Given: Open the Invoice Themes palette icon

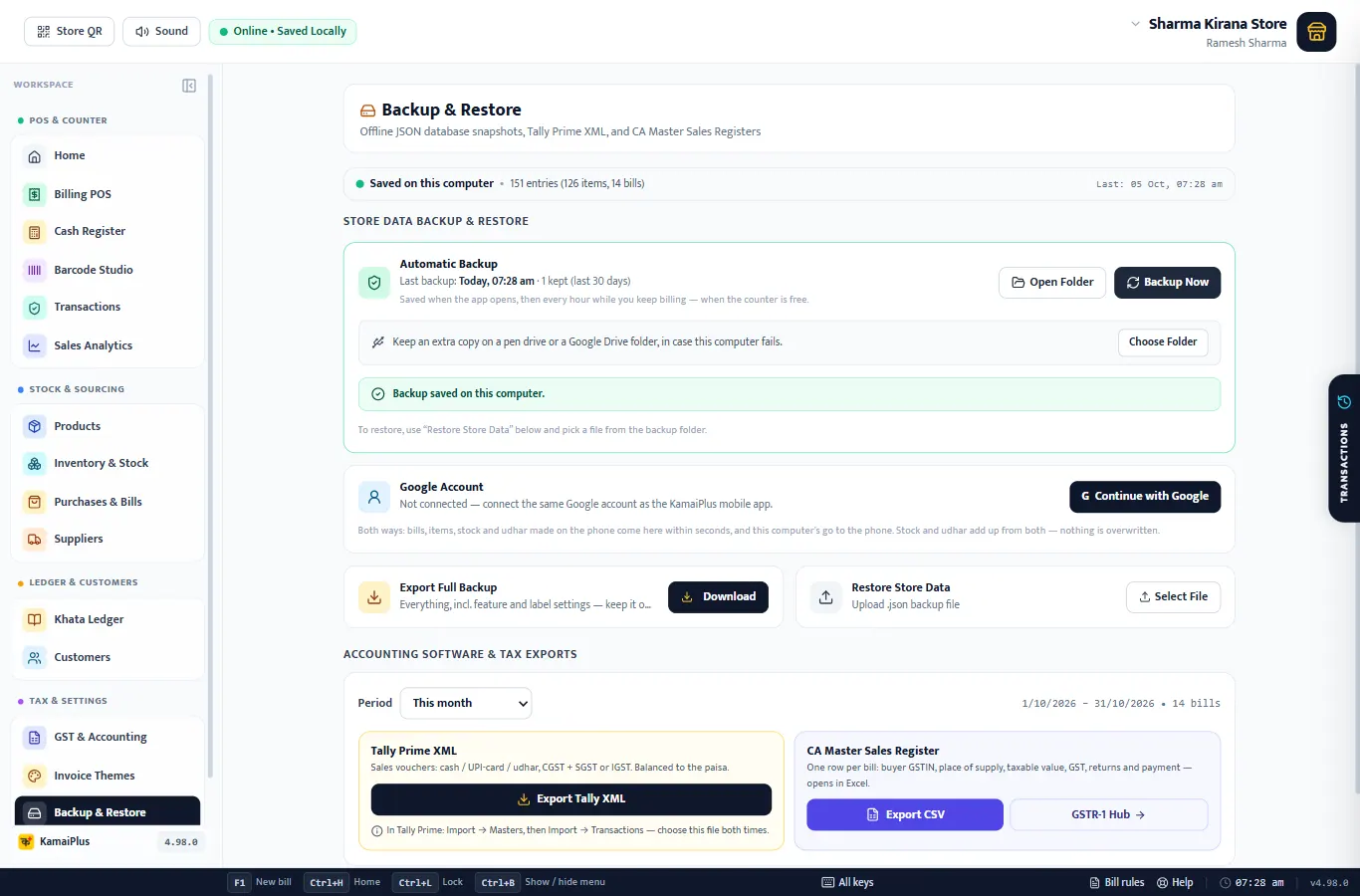Looking at the screenshot, I should (x=35, y=776).
